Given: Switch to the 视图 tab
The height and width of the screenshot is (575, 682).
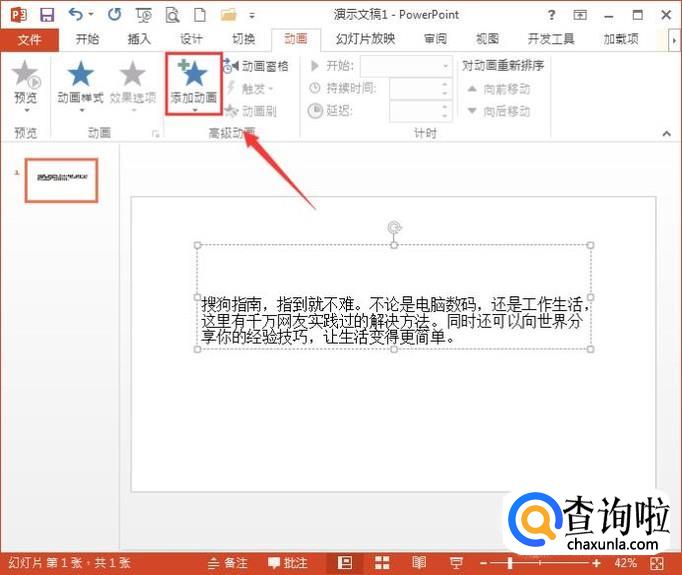Looking at the screenshot, I should coord(487,39).
